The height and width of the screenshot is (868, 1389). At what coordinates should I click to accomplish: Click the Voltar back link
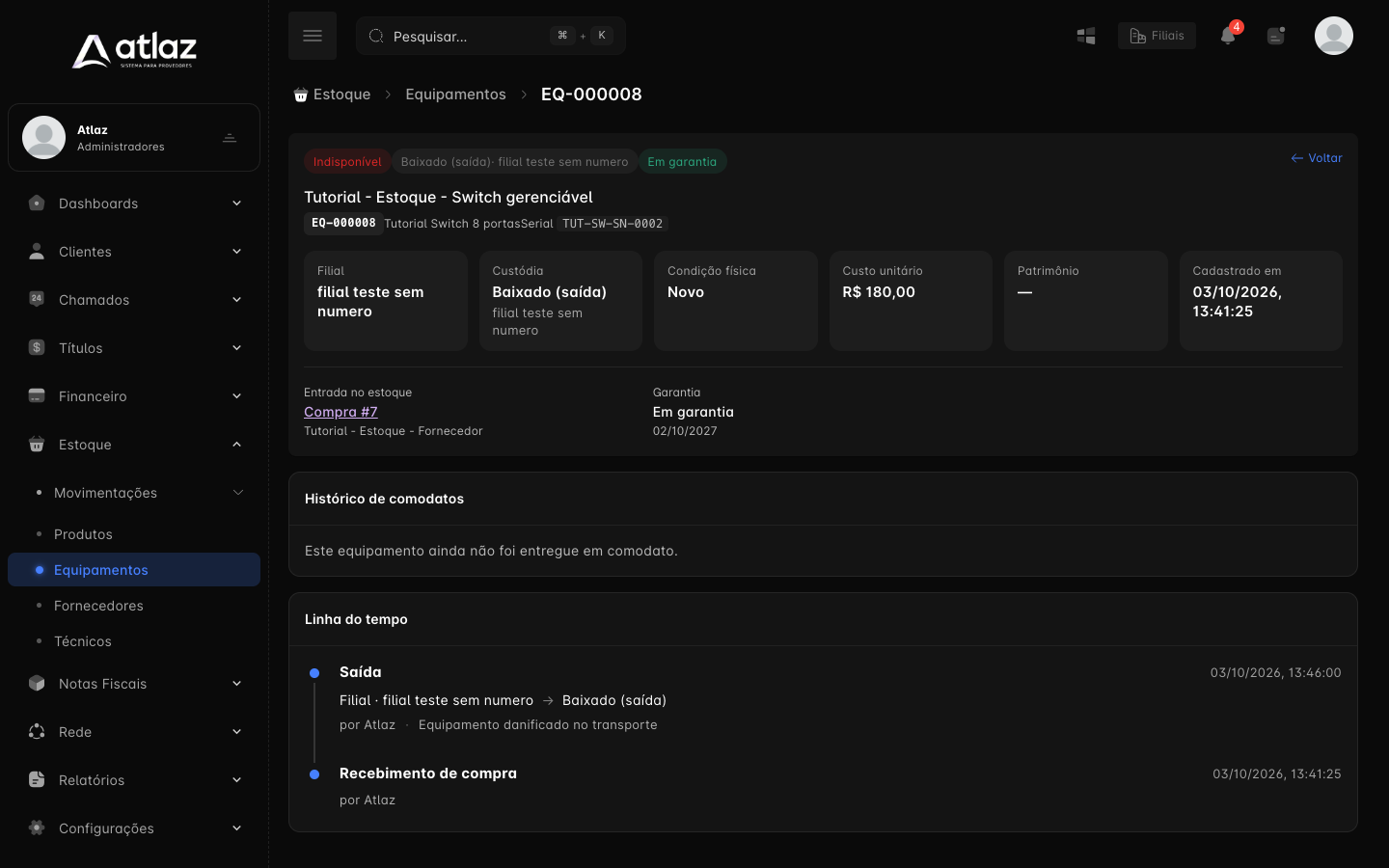click(1317, 158)
